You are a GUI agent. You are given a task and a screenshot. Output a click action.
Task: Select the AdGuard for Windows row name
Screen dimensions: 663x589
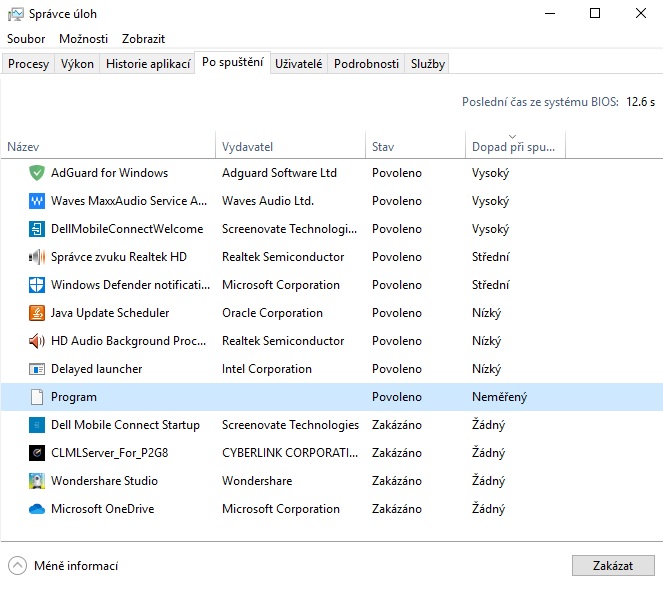pyautogui.click(x=110, y=173)
